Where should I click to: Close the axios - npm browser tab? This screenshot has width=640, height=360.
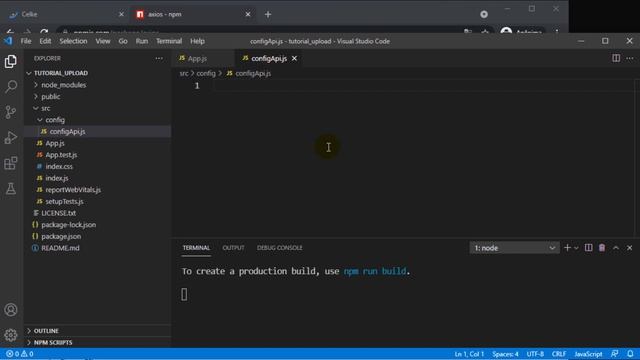coord(248,14)
